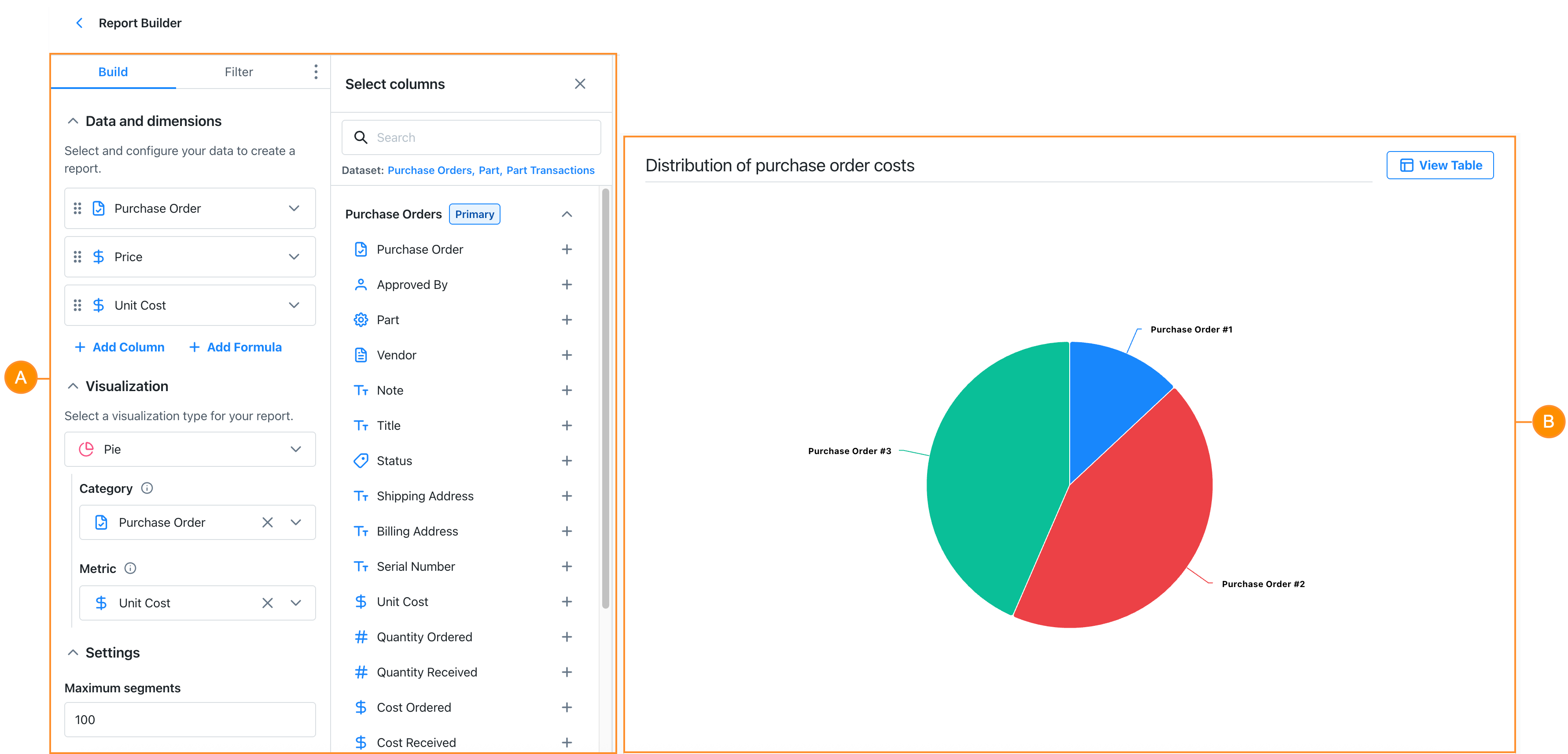
Task: Click the dollar icon beside Unit Cost
Action: [361, 601]
